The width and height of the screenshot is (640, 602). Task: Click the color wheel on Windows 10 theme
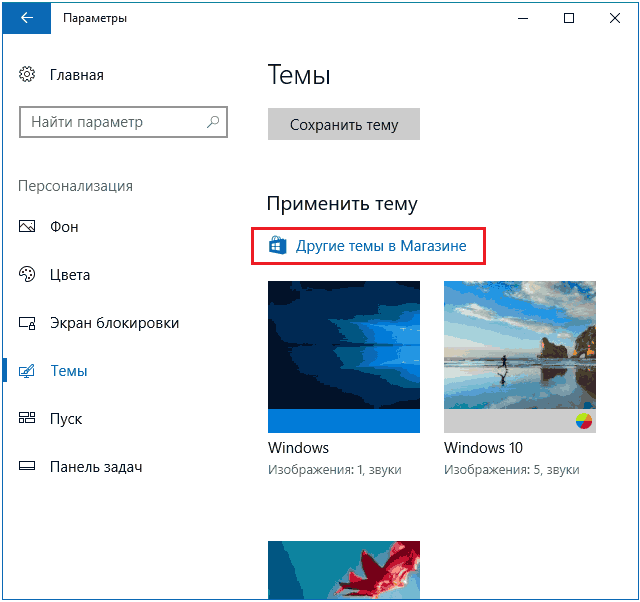tap(584, 421)
